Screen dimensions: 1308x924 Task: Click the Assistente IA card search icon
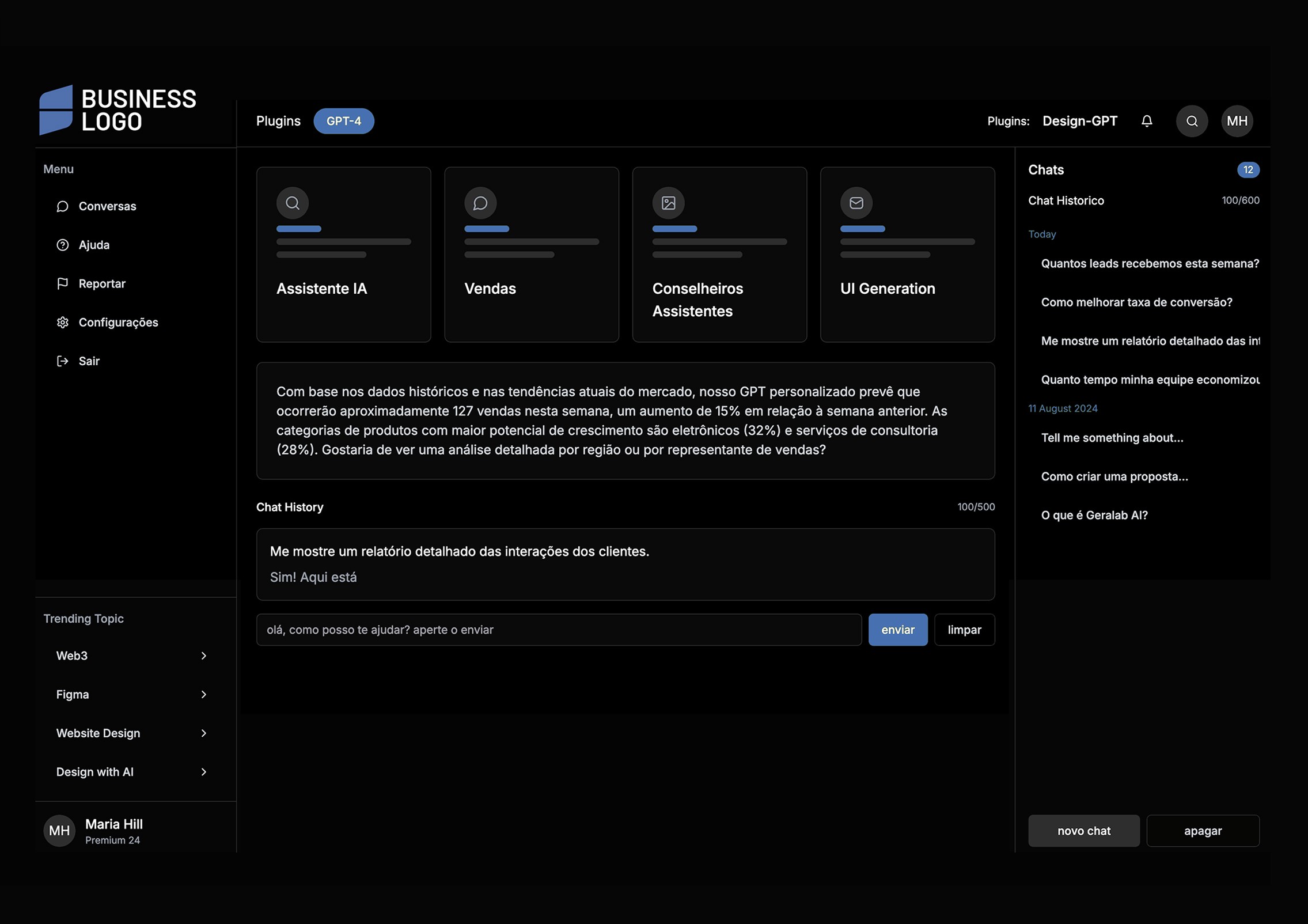coord(293,203)
